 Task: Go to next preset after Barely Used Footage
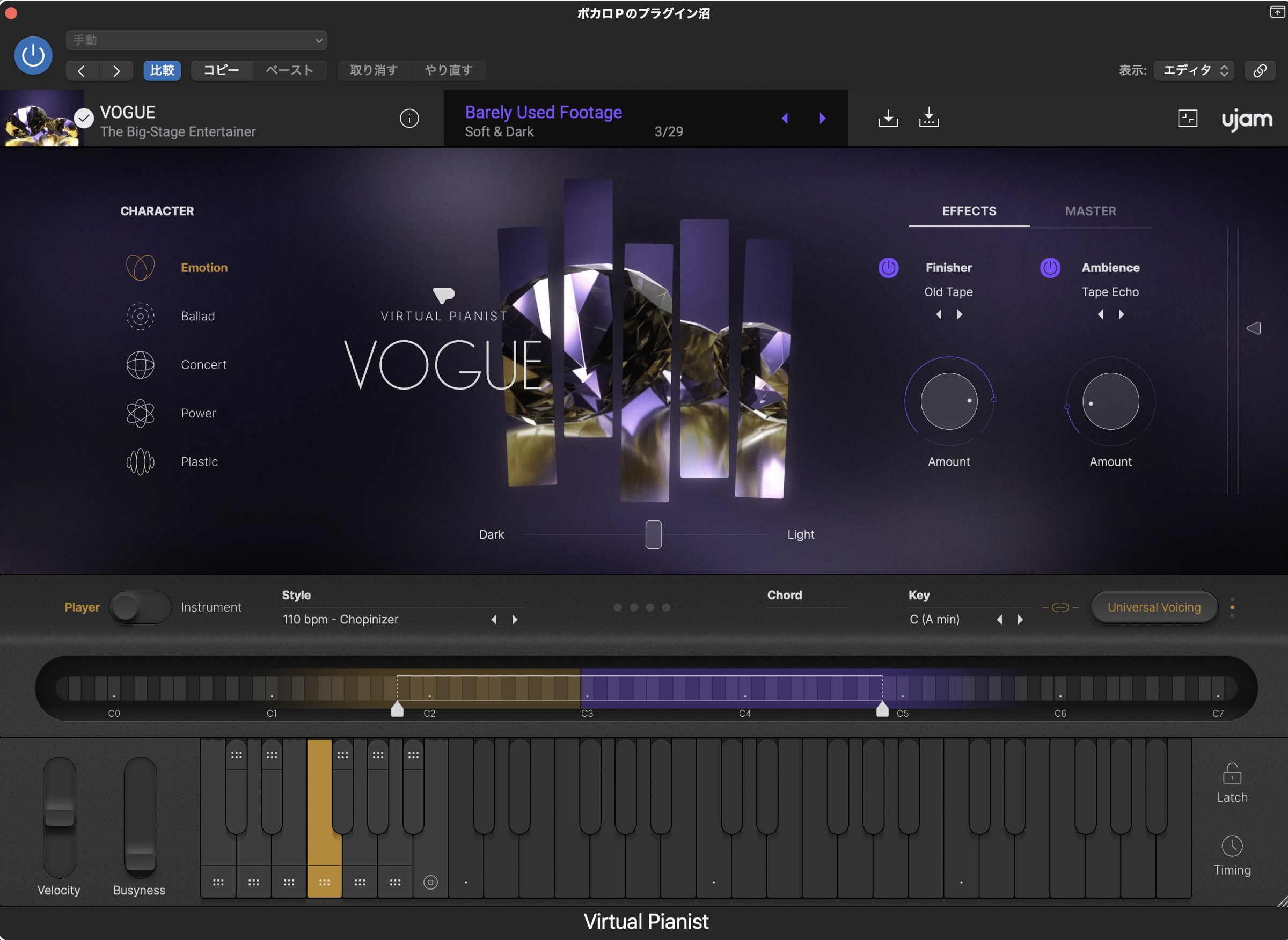pyautogui.click(x=822, y=119)
